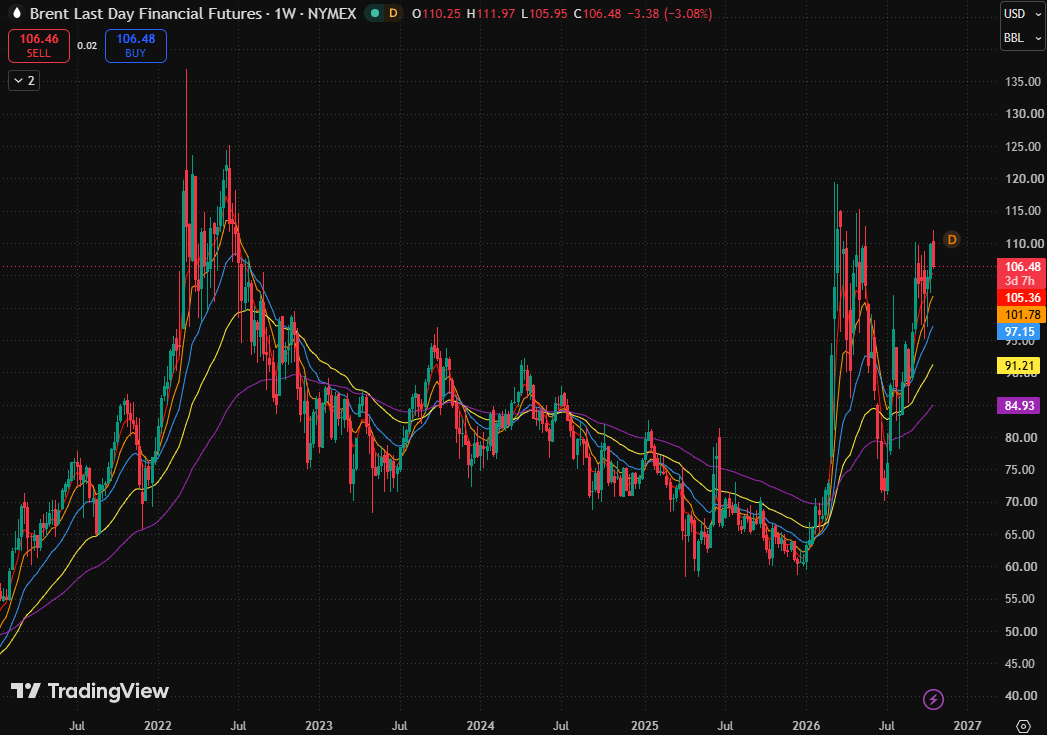Click the orange 101.78 moving average label
The image size is (1047, 735).
click(x=1021, y=314)
